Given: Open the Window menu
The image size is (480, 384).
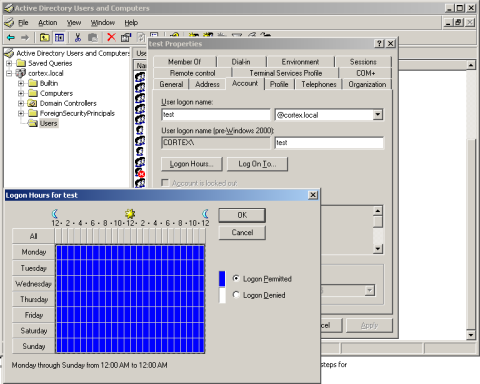Looking at the screenshot, I should pyautogui.click(x=103, y=23).
